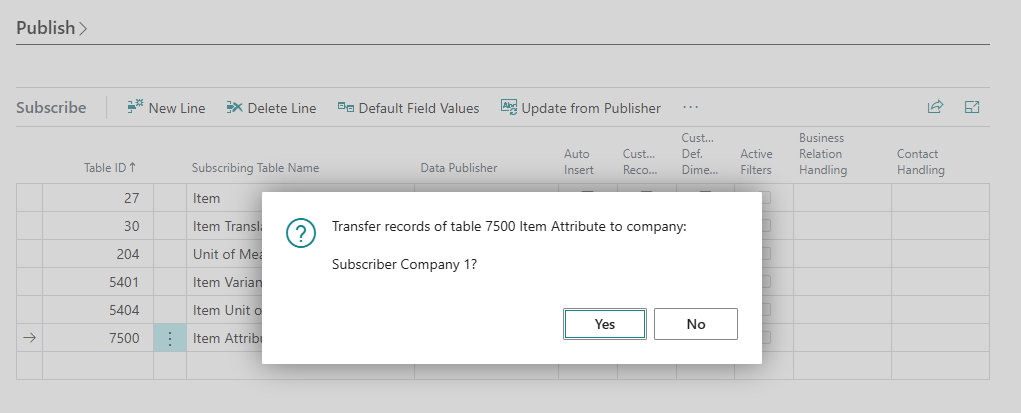Image resolution: width=1021 pixels, height=413 pixels.
Task: Click Contact Handling cell for row 7500
Action: pyautogui.click(x=940, y=338)
